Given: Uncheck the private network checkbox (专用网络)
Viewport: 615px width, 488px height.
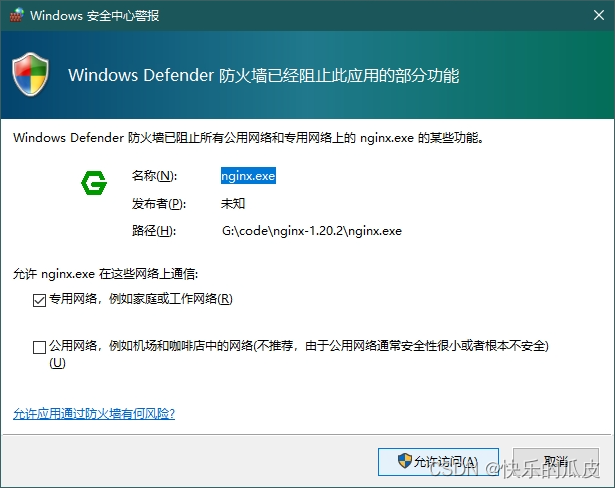Looking at the screenshot, I should [x=39, y=300].
